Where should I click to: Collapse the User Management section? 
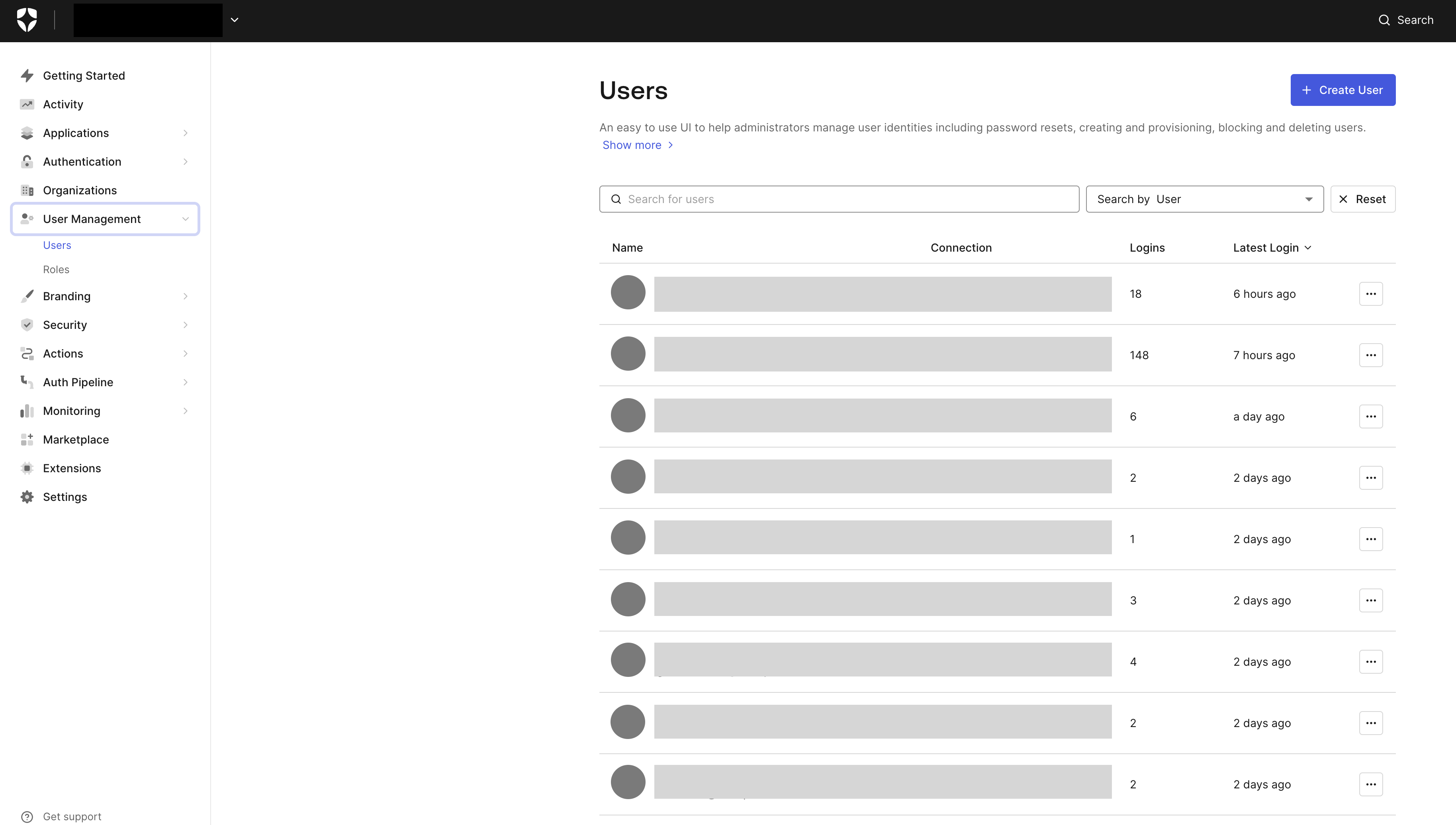(185, 219)
